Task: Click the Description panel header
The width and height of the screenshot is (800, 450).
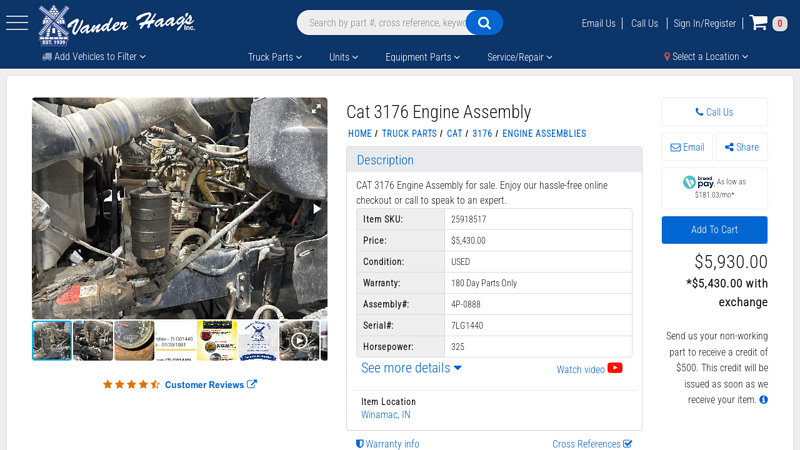Action: click(494, 160)
